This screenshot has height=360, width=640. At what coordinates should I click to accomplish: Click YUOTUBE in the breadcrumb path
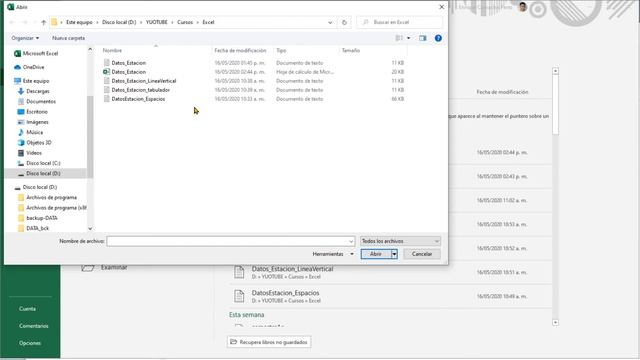[x=157, y=22]
